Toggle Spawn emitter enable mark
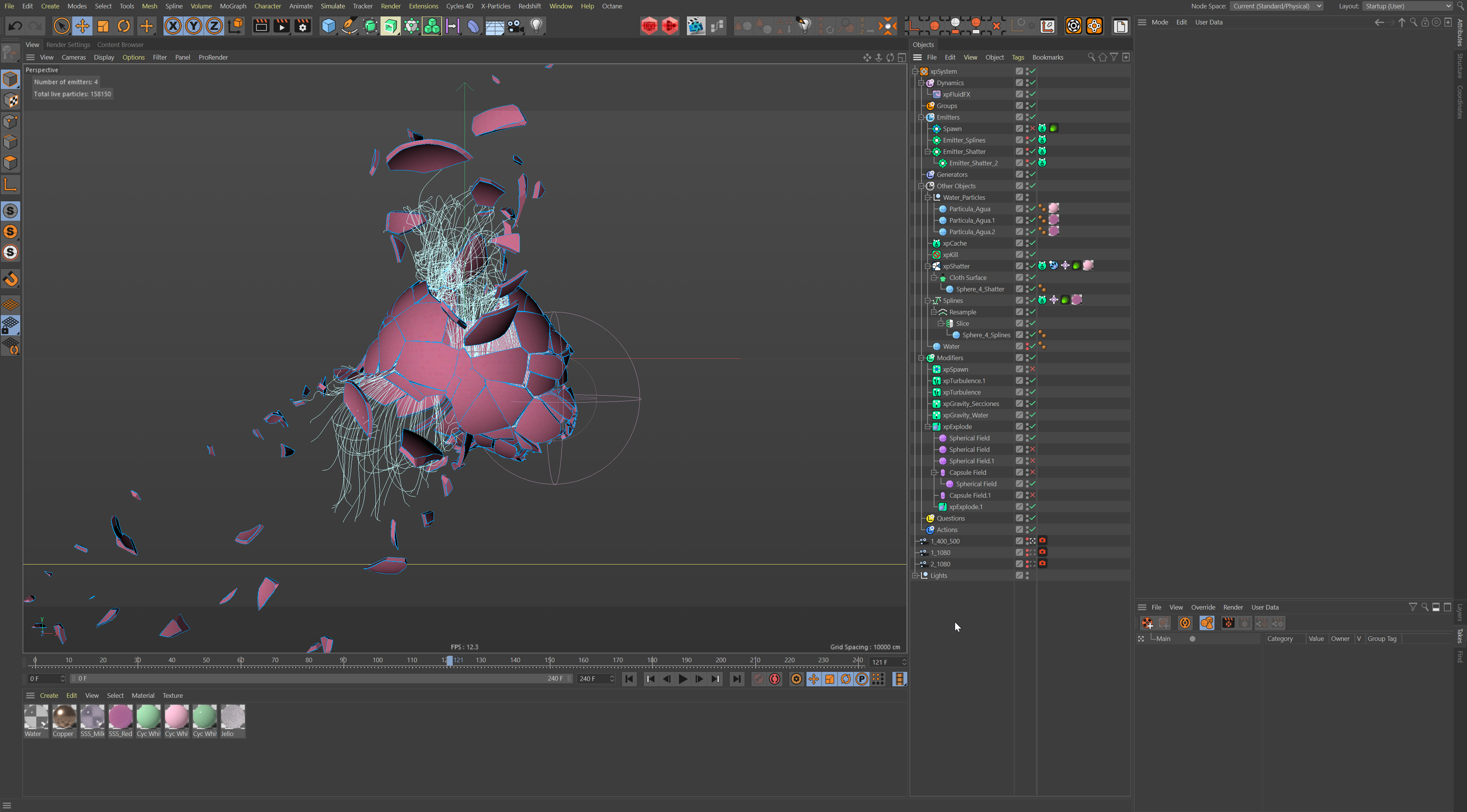 pos(1033,129)
